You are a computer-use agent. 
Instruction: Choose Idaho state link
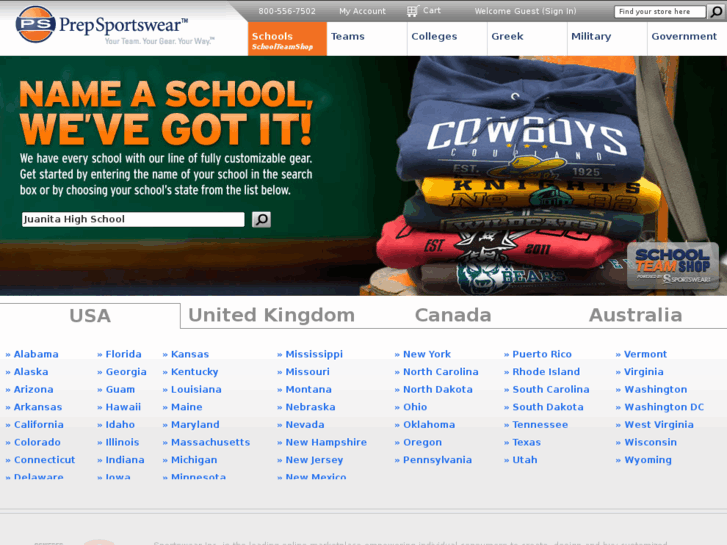(x=120, y=424)
